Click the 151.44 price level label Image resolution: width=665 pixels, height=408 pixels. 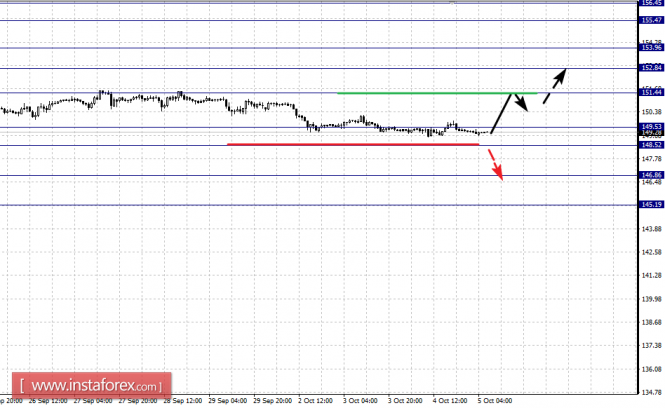(651, 92)
